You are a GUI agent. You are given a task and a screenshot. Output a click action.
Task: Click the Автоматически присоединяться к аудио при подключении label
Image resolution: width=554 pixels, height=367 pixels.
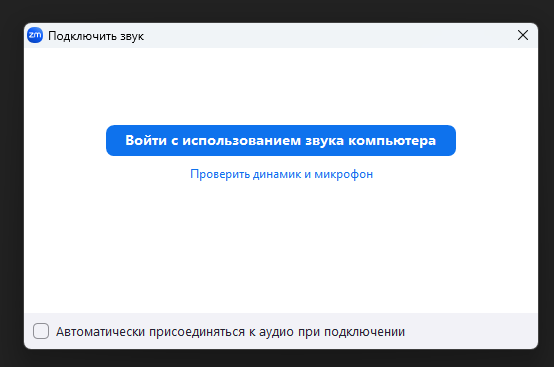point(230,332)
